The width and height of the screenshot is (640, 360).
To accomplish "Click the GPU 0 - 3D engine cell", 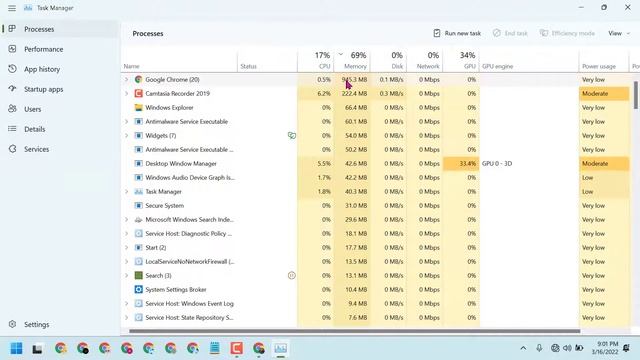I will 529,164.
